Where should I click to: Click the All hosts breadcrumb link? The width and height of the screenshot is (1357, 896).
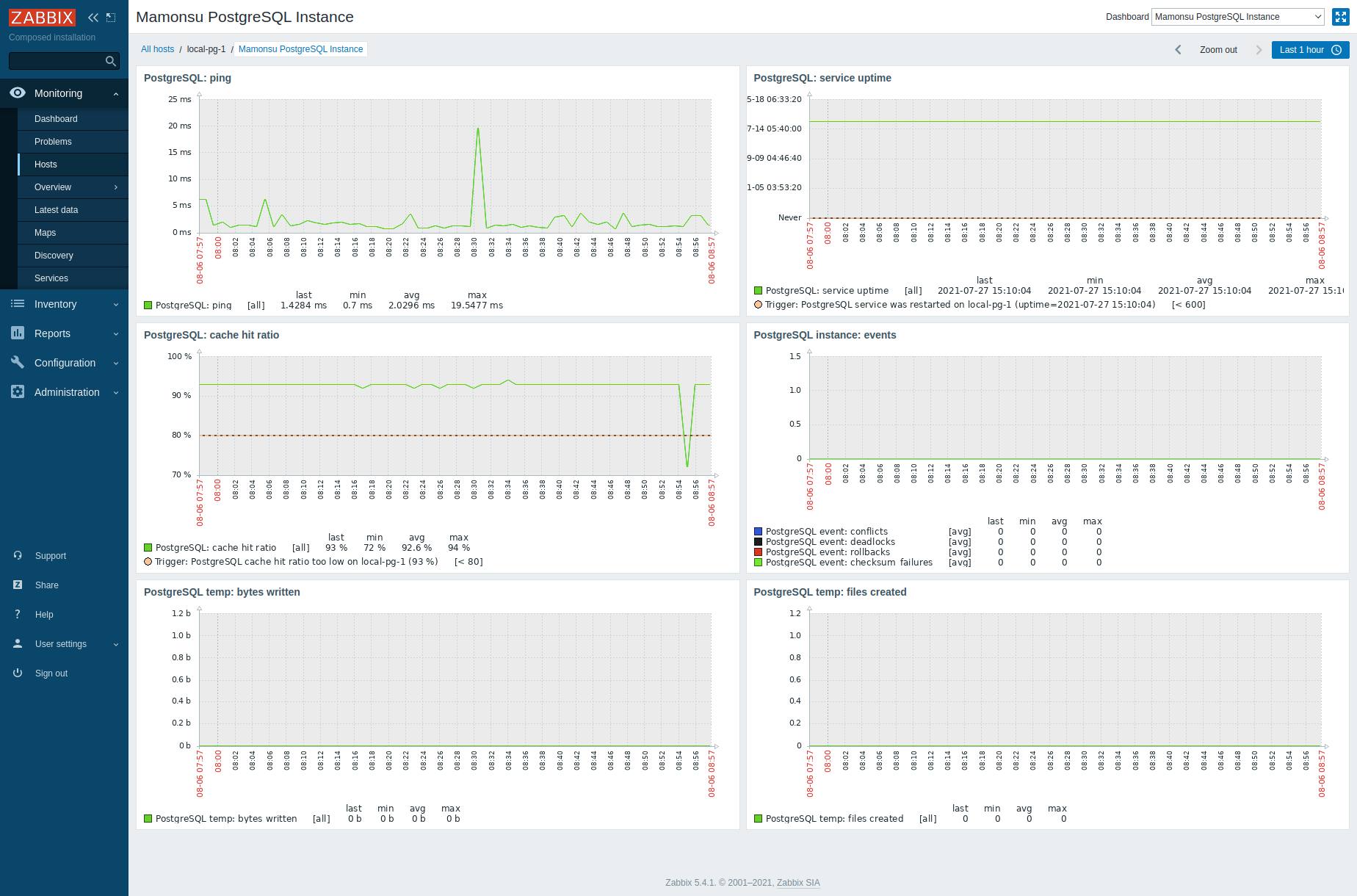157,49
